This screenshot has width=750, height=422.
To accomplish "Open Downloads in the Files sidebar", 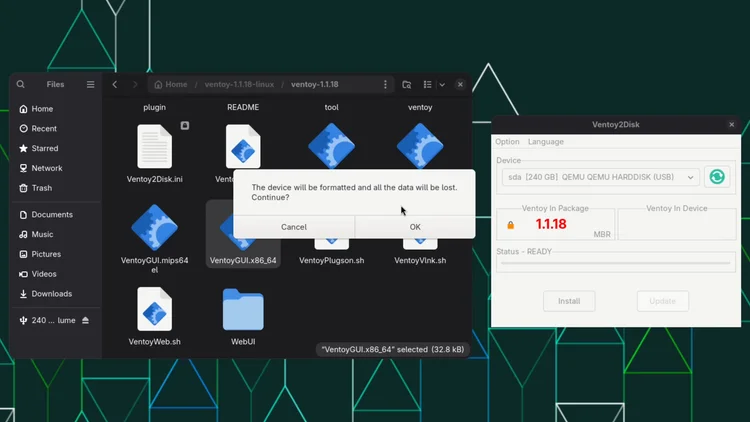I will 55,294.
